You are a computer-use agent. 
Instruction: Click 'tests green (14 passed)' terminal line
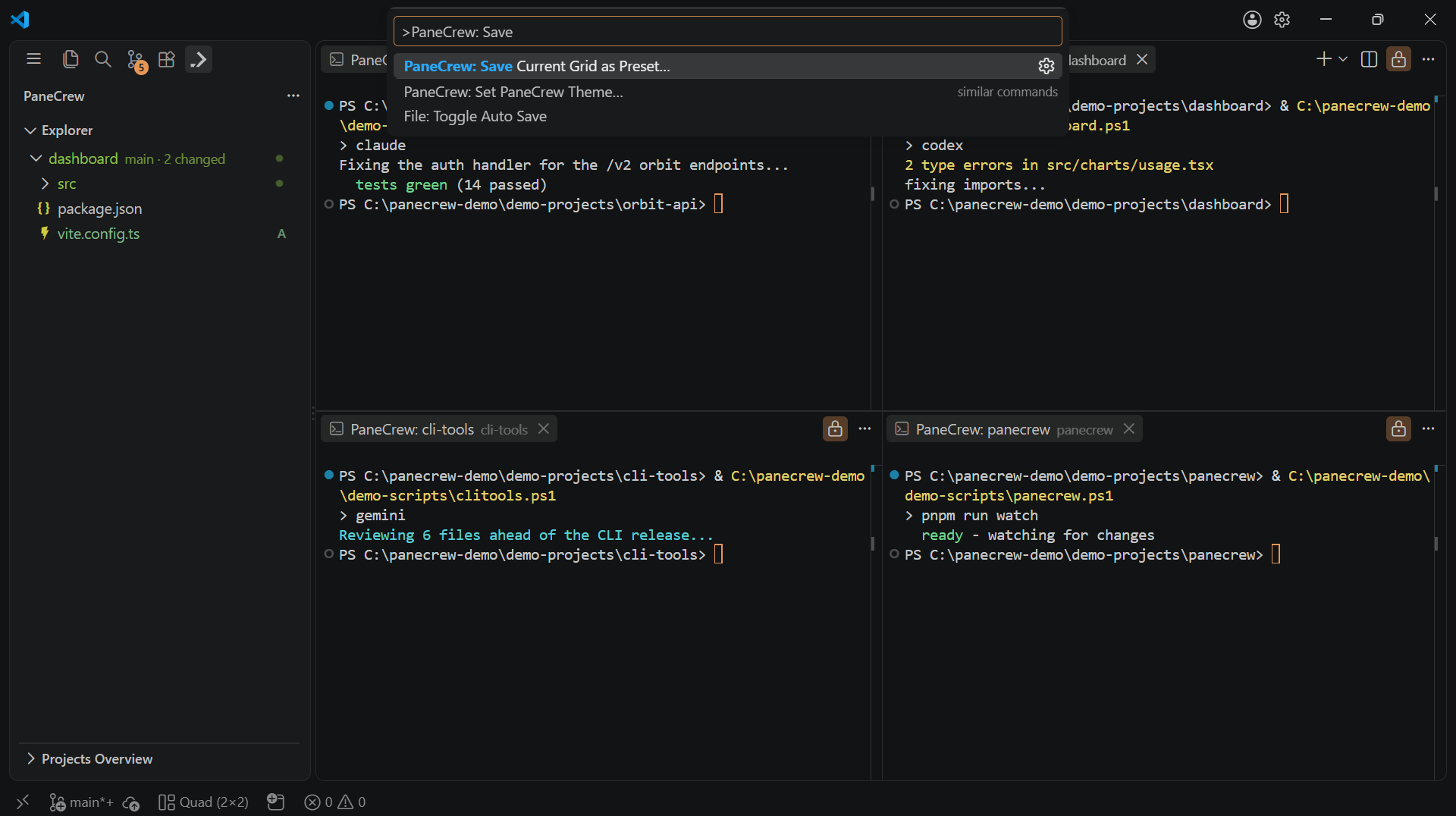click(x=451, y=184)
